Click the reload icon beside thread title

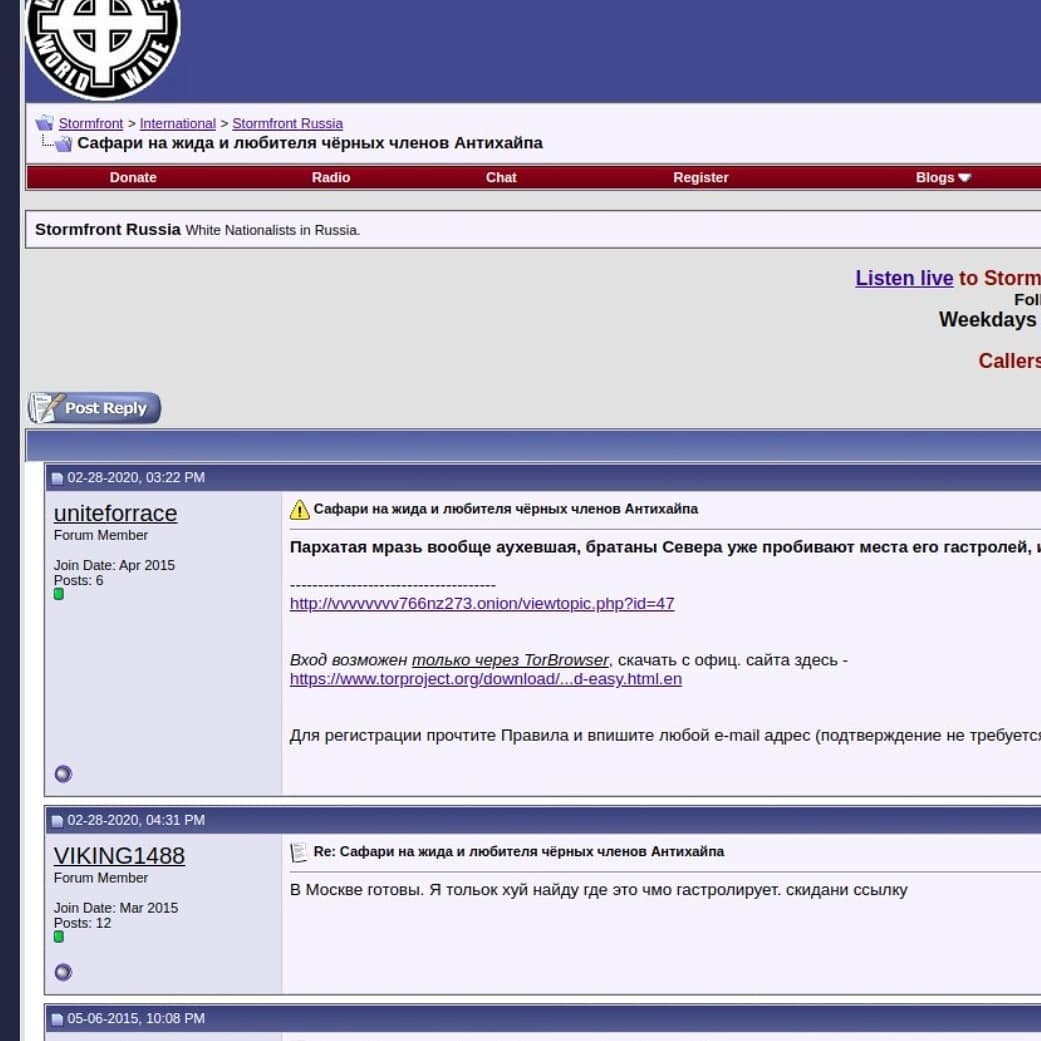coord(64,143)
